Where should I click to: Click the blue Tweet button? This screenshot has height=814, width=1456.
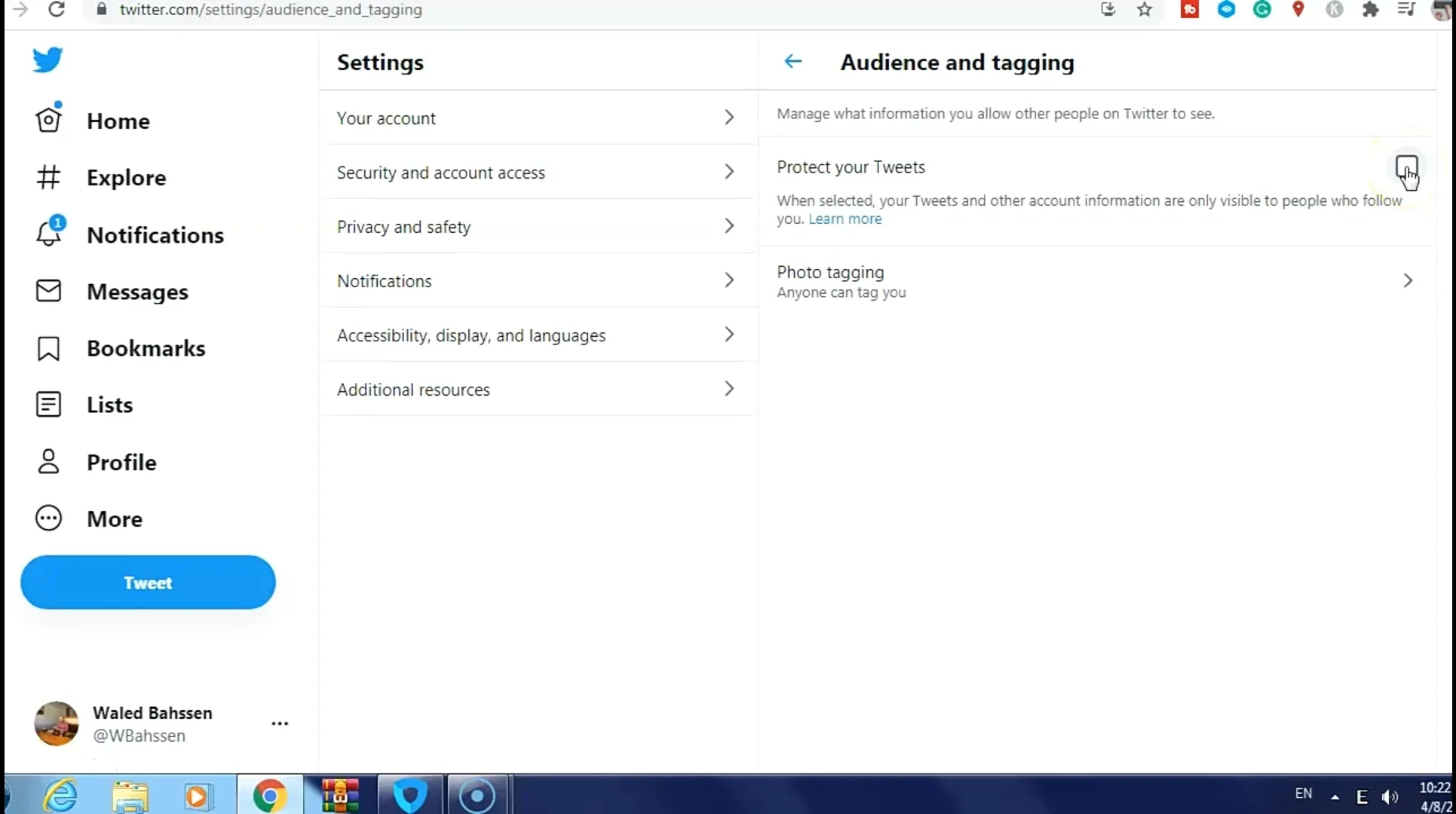[x=148, y=582]
